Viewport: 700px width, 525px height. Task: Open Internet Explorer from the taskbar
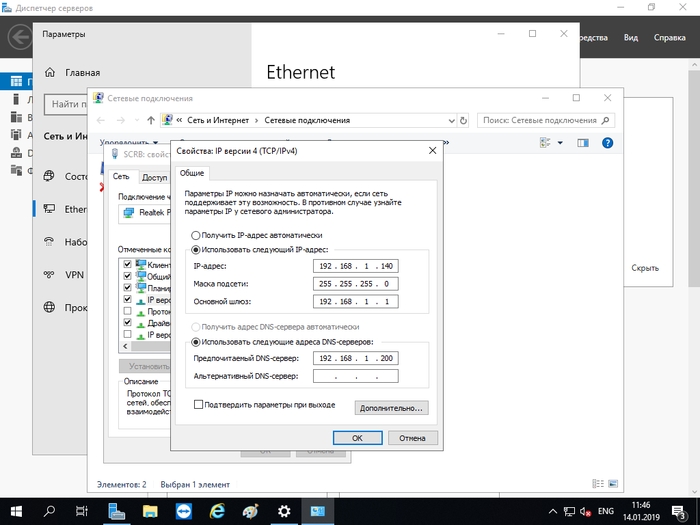coord(217,510)
